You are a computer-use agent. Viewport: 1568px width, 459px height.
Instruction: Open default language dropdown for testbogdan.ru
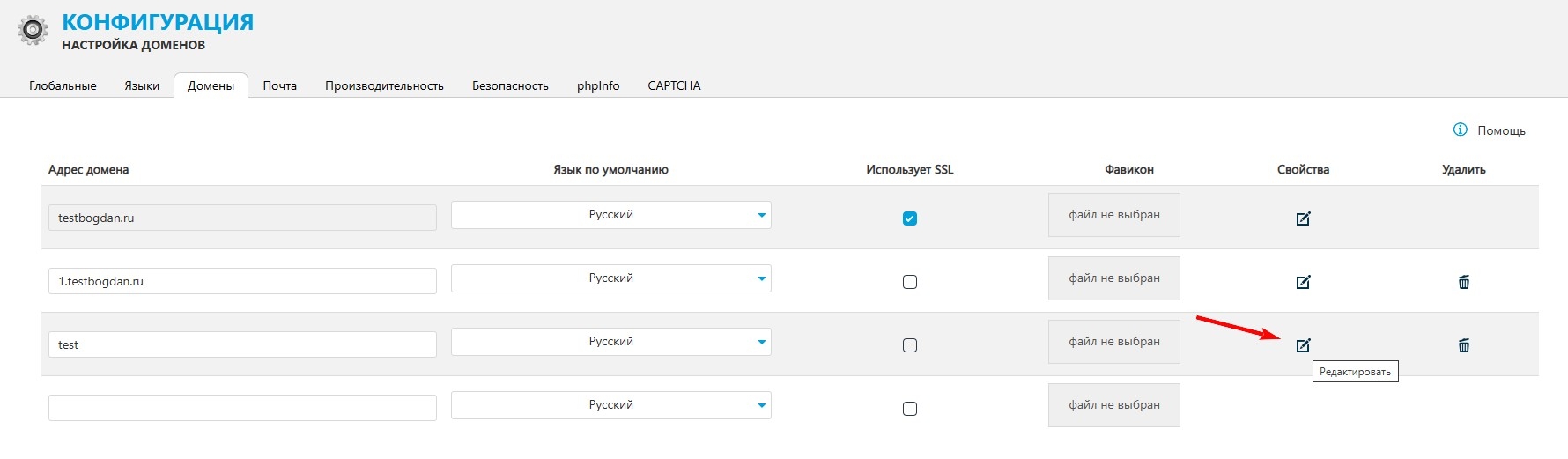pos(611,215)
